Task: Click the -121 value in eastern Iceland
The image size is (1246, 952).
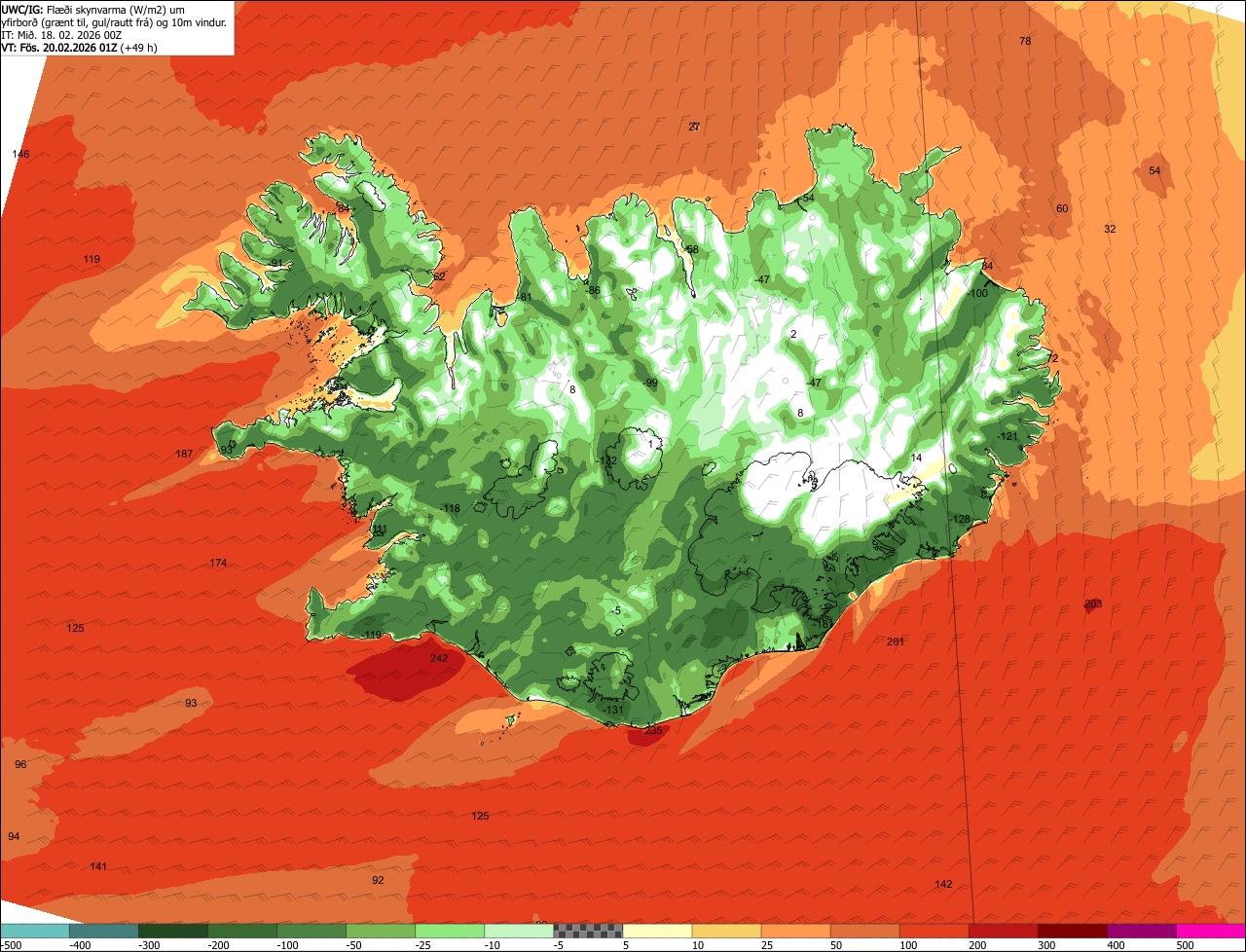Action: (1008, 436)
